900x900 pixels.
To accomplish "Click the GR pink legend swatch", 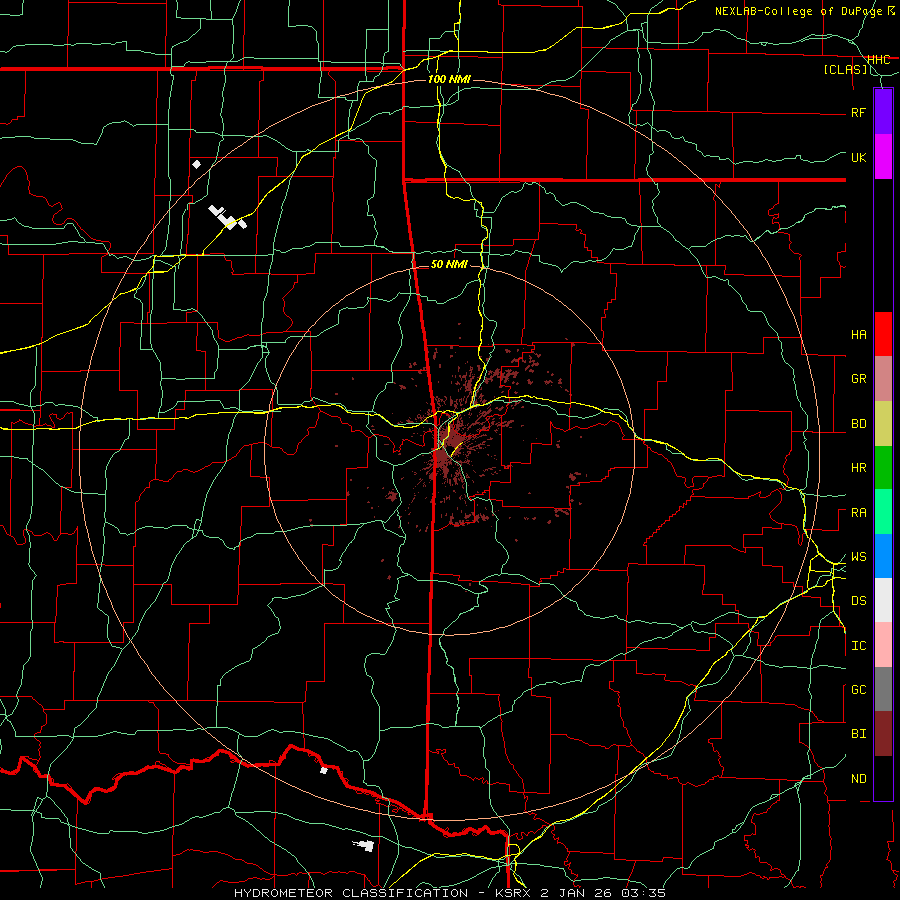I will point(883,379).
